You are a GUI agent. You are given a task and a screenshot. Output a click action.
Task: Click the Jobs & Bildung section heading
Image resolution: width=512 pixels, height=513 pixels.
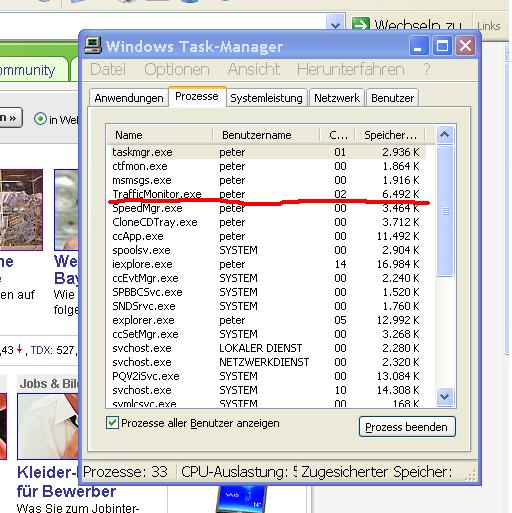[49, 383]
